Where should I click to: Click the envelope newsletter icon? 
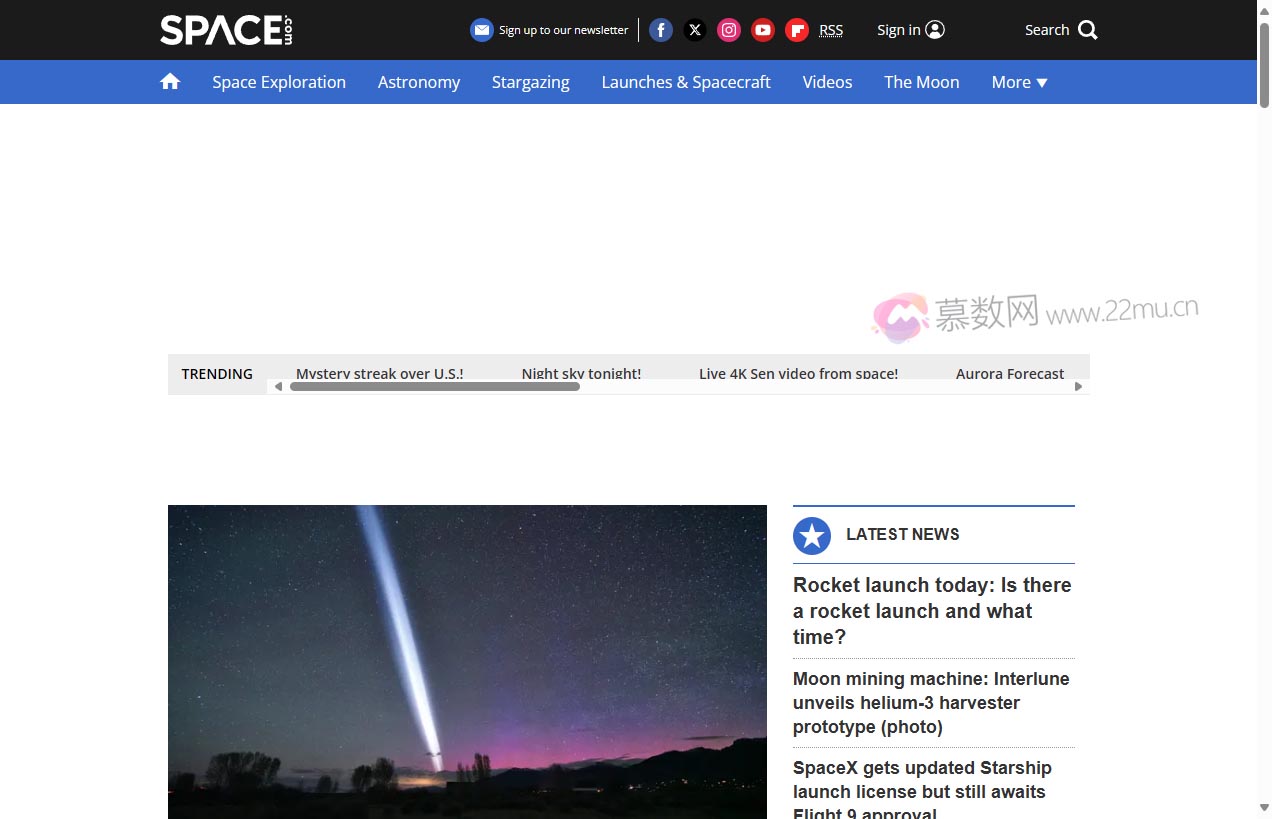click(x=481, y=29)
